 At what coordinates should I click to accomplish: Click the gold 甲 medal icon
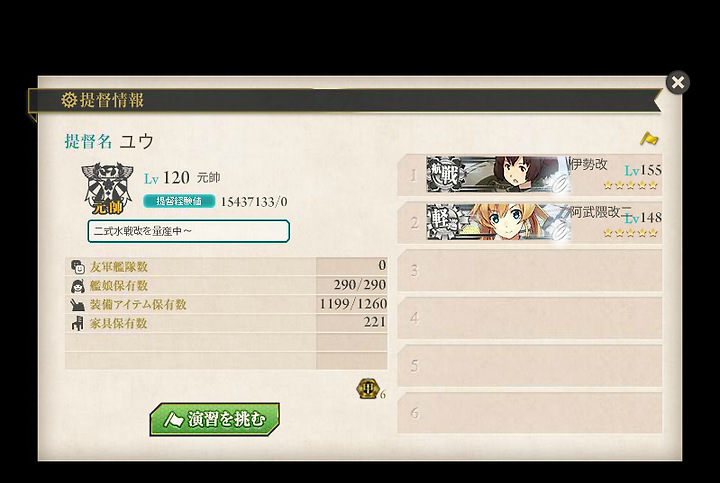tap(367, 388)
